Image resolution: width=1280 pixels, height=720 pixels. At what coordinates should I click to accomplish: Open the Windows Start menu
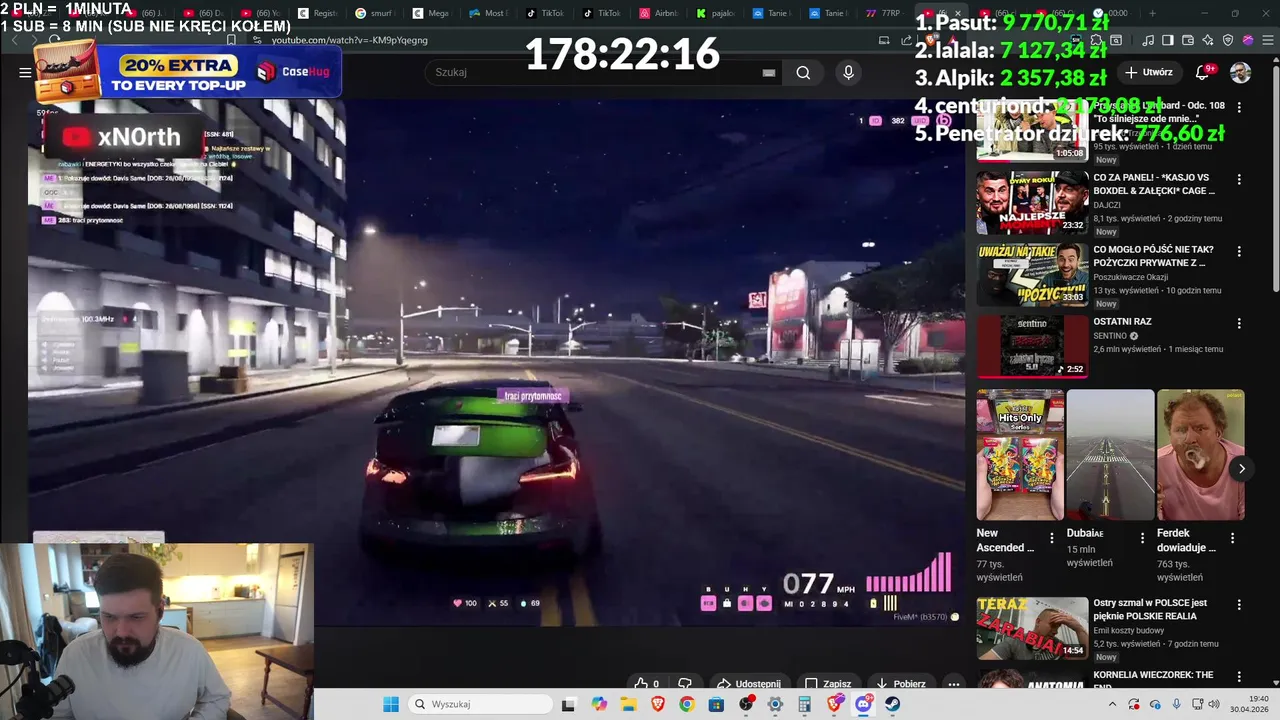click(x=390, y=704)
